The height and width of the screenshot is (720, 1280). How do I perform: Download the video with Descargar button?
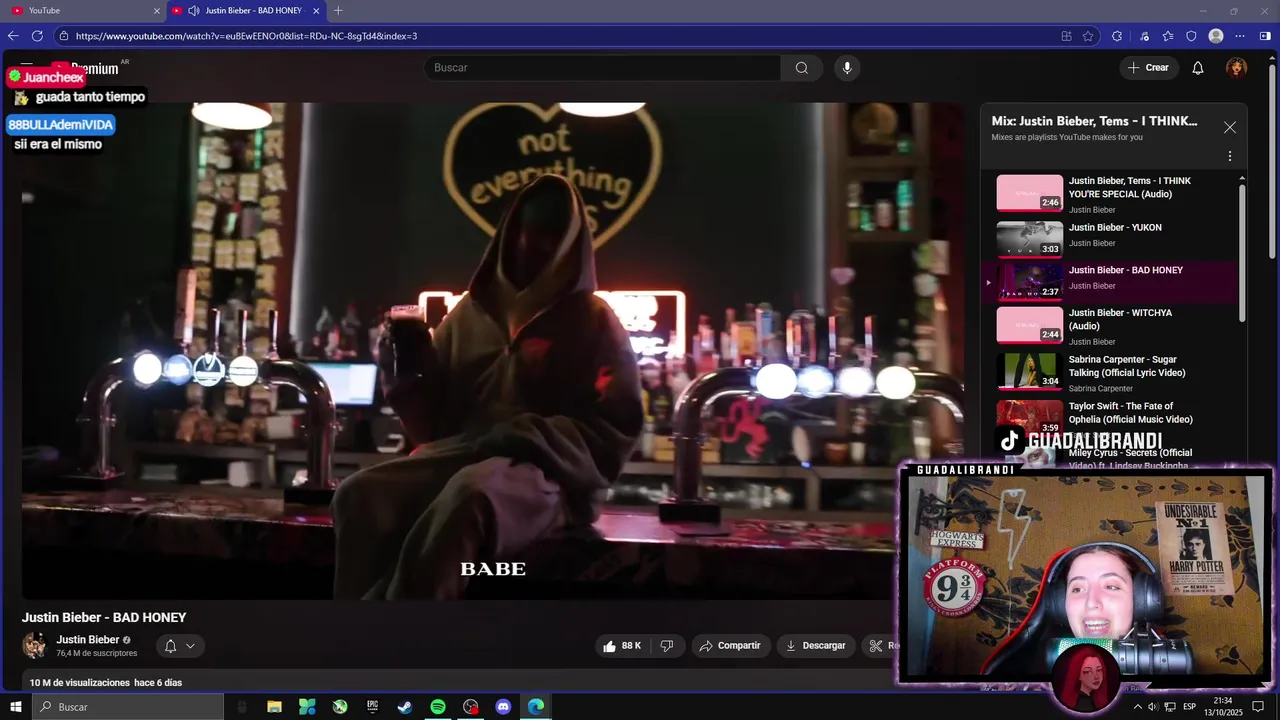pyautogui.click(x=816, y=646)
